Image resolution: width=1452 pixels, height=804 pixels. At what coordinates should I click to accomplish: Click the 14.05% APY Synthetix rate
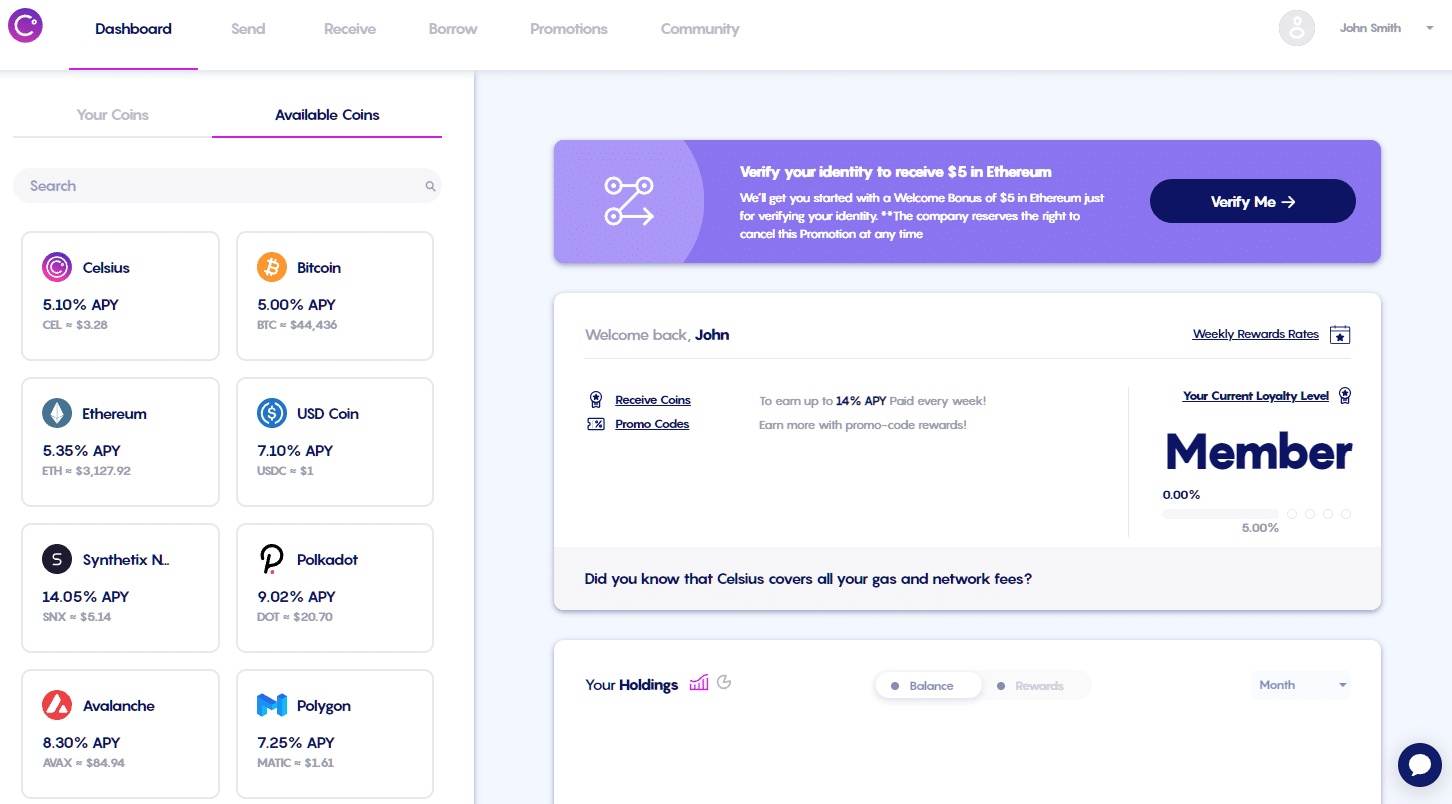(86, 597)
